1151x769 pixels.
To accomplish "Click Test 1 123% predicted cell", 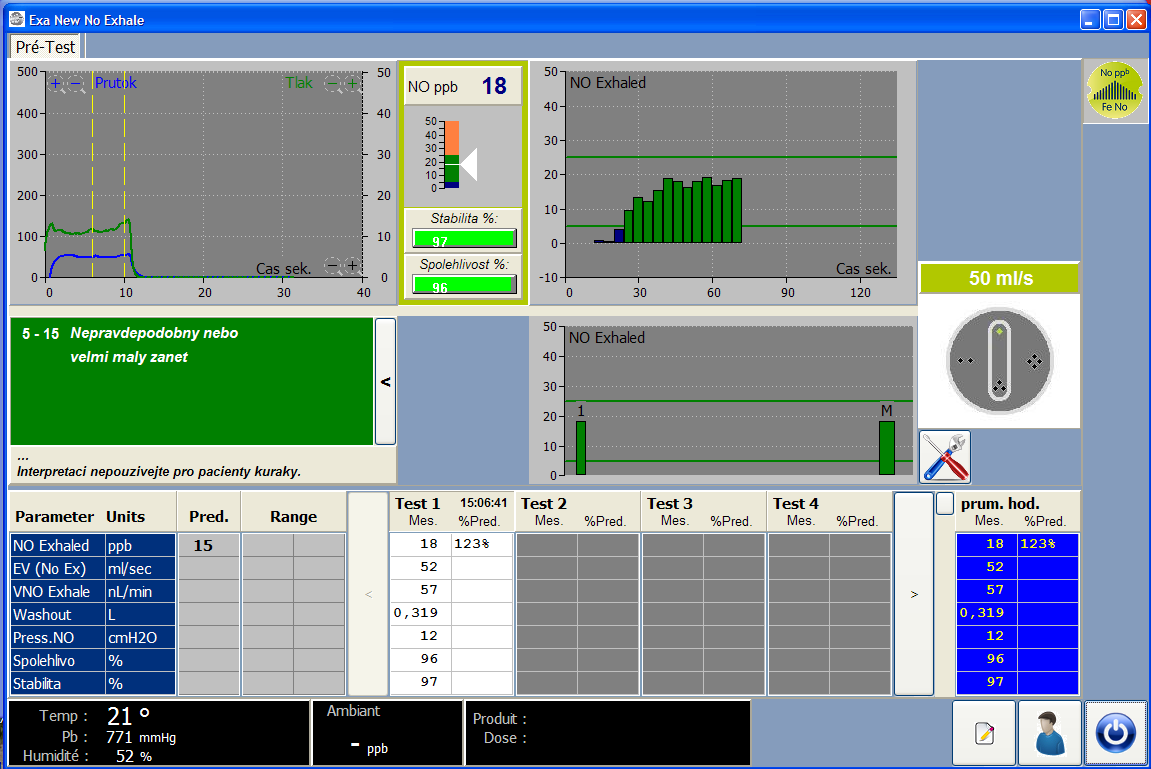I will pos(482,544).
